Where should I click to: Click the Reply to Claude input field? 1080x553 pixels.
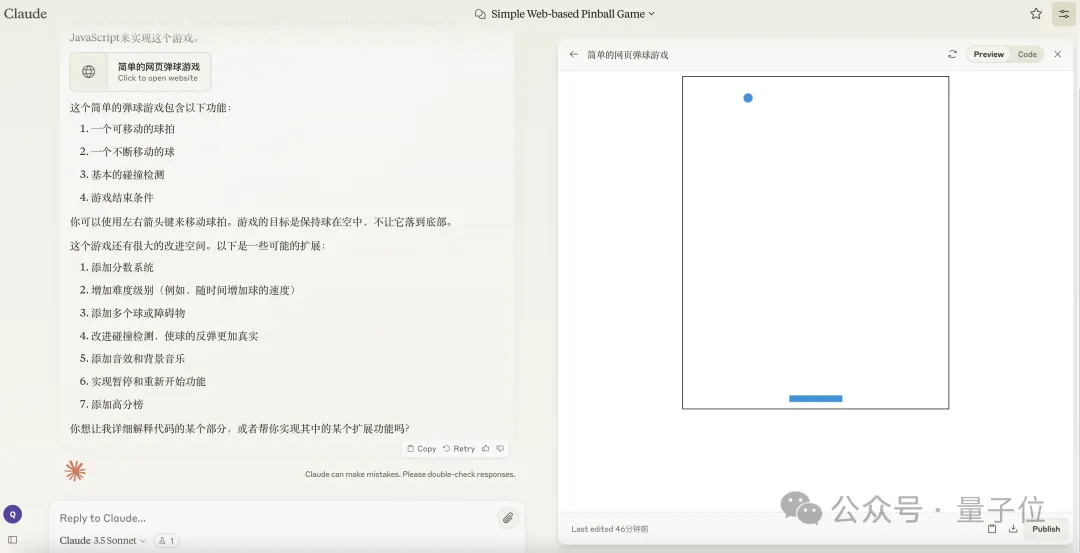pyautogui.click(x=270, y=518)
